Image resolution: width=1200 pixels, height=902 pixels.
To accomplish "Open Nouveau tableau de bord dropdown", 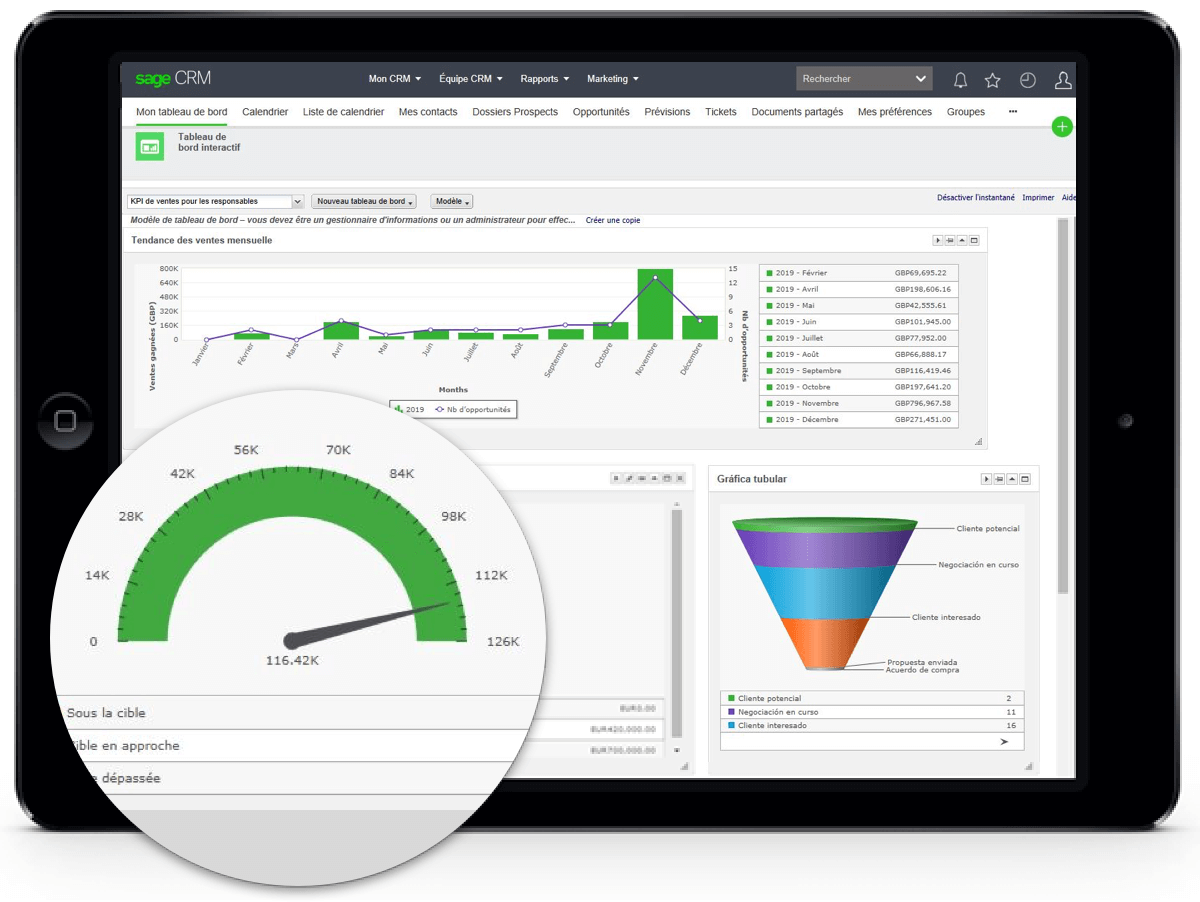I will 364,201.
